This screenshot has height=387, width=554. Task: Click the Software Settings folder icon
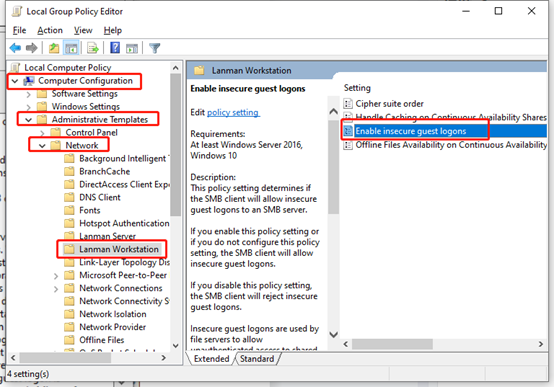click(x=42, y=94)
